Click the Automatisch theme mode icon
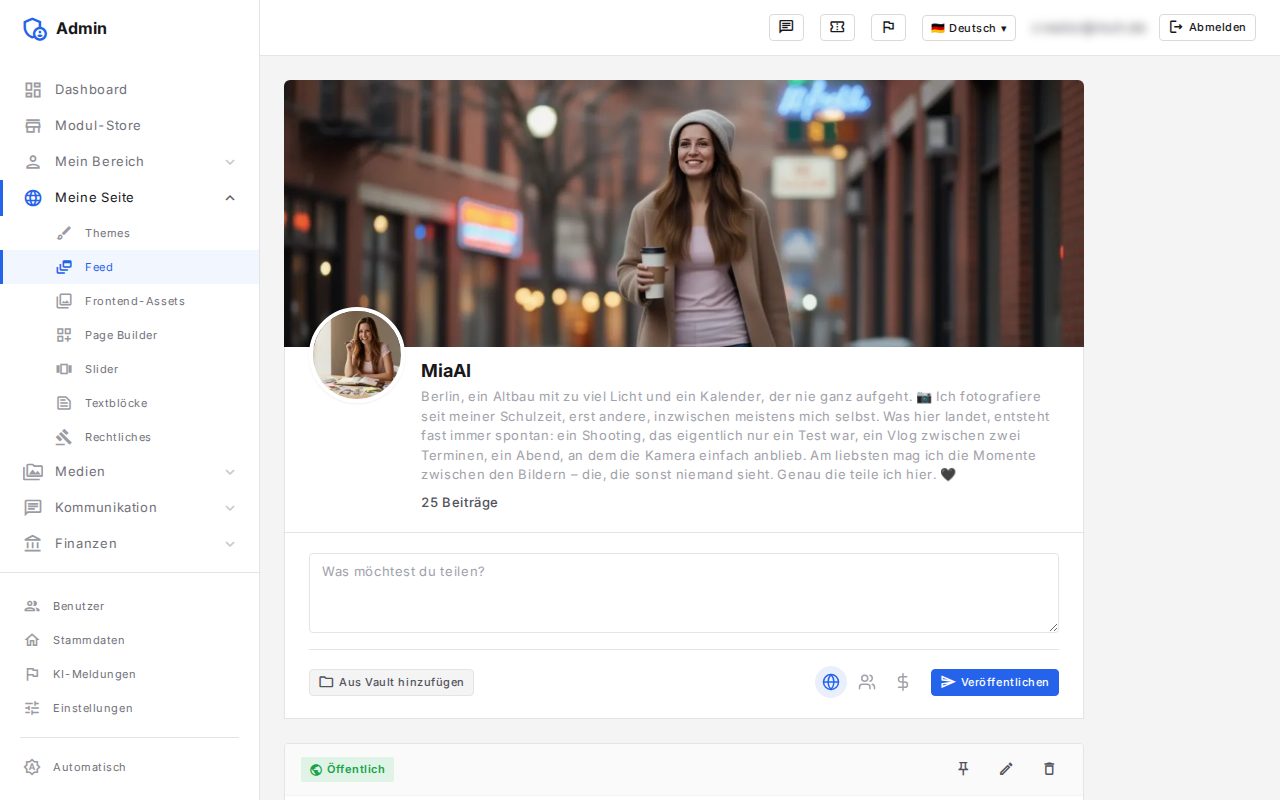This screenshot has height=800, width=1280. (32, 767)
